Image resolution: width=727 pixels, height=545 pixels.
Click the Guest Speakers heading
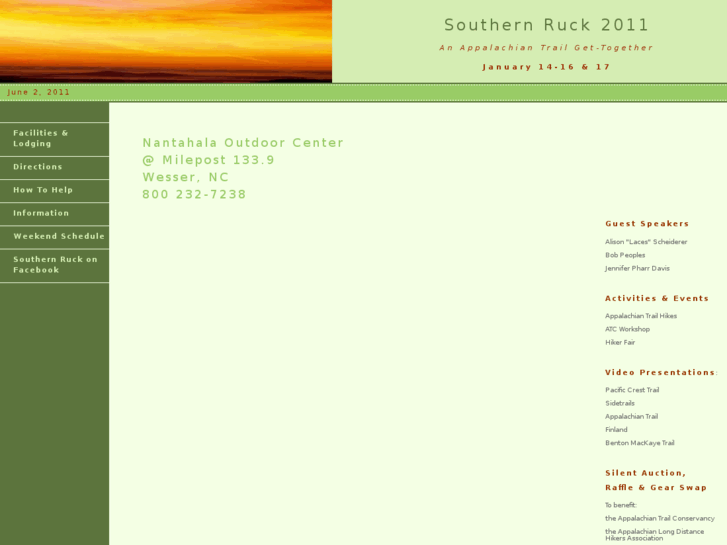click(647, 224)
